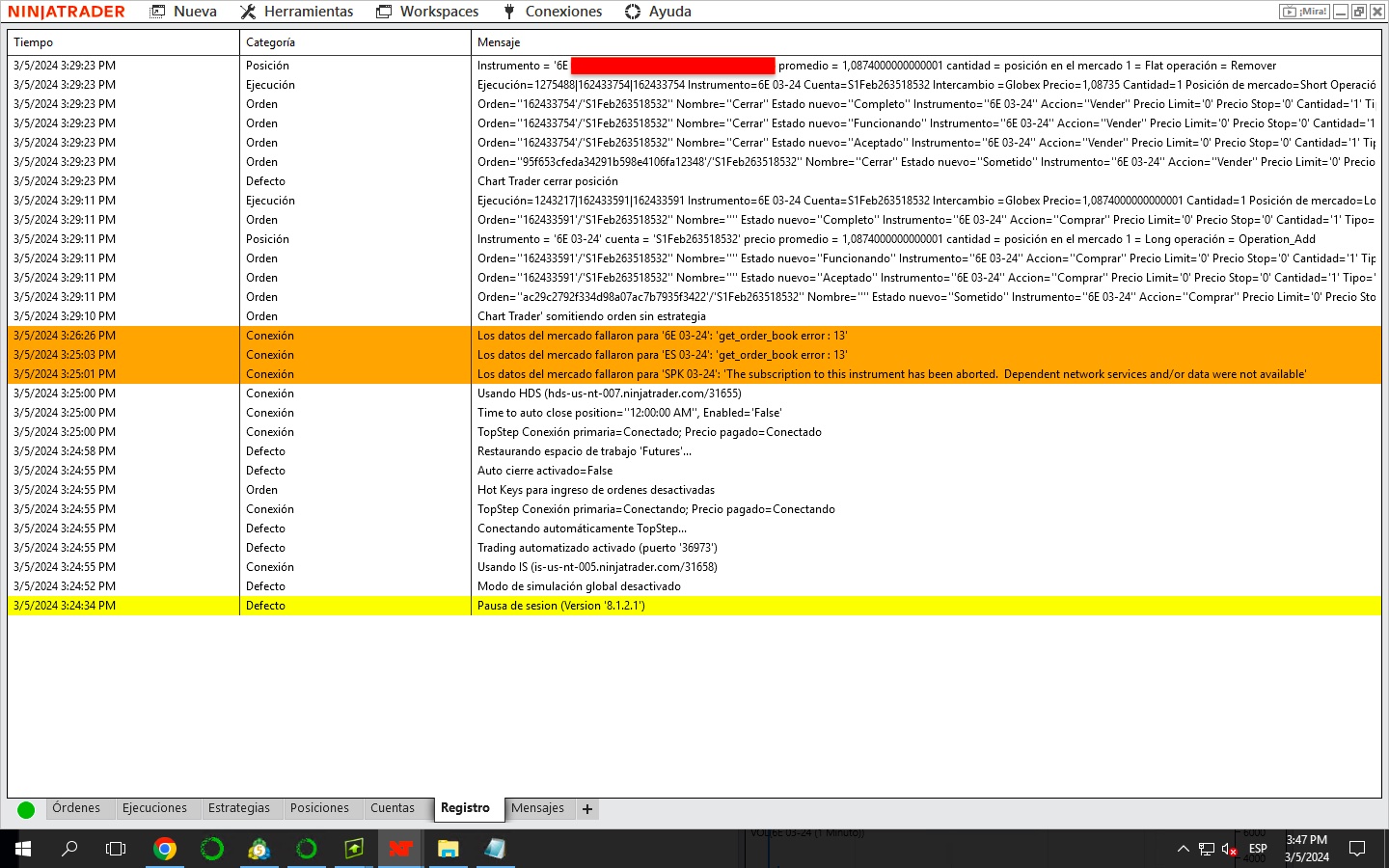
Task: Click timestamp '3/5/2024 3:24:58 PM'
Action: point(65,451)
